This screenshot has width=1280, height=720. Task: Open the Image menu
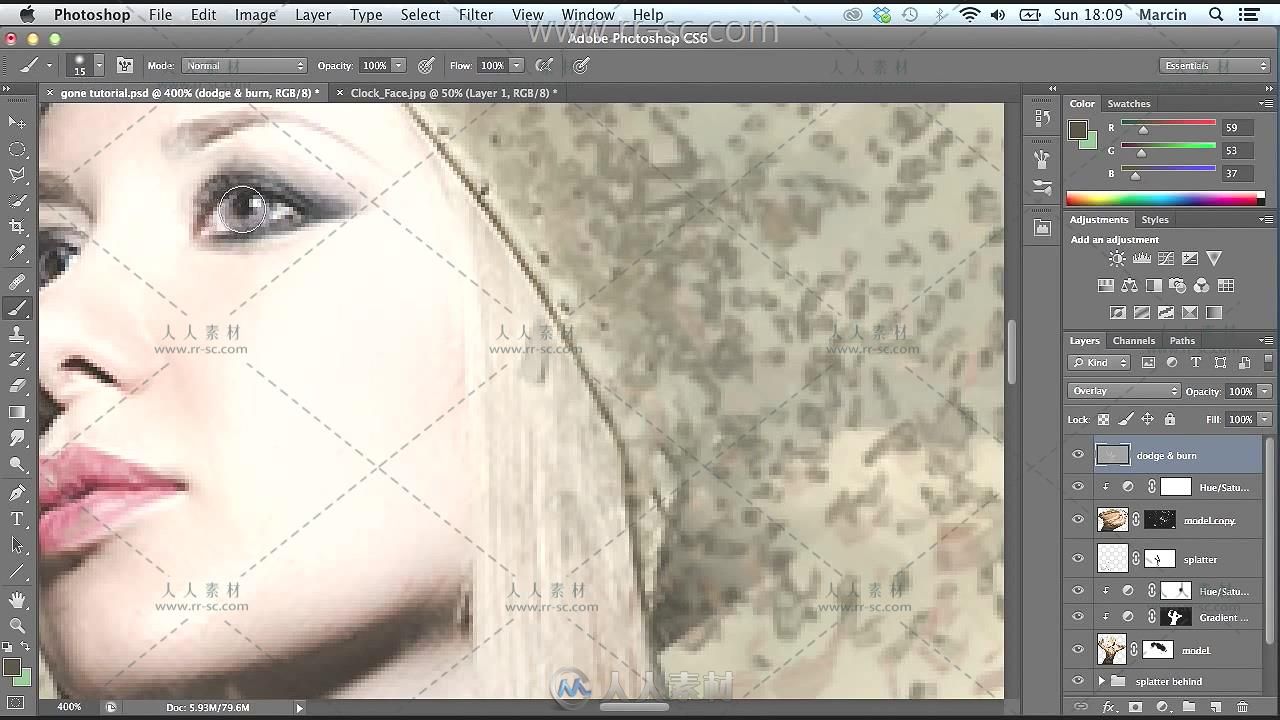(255, 15)
